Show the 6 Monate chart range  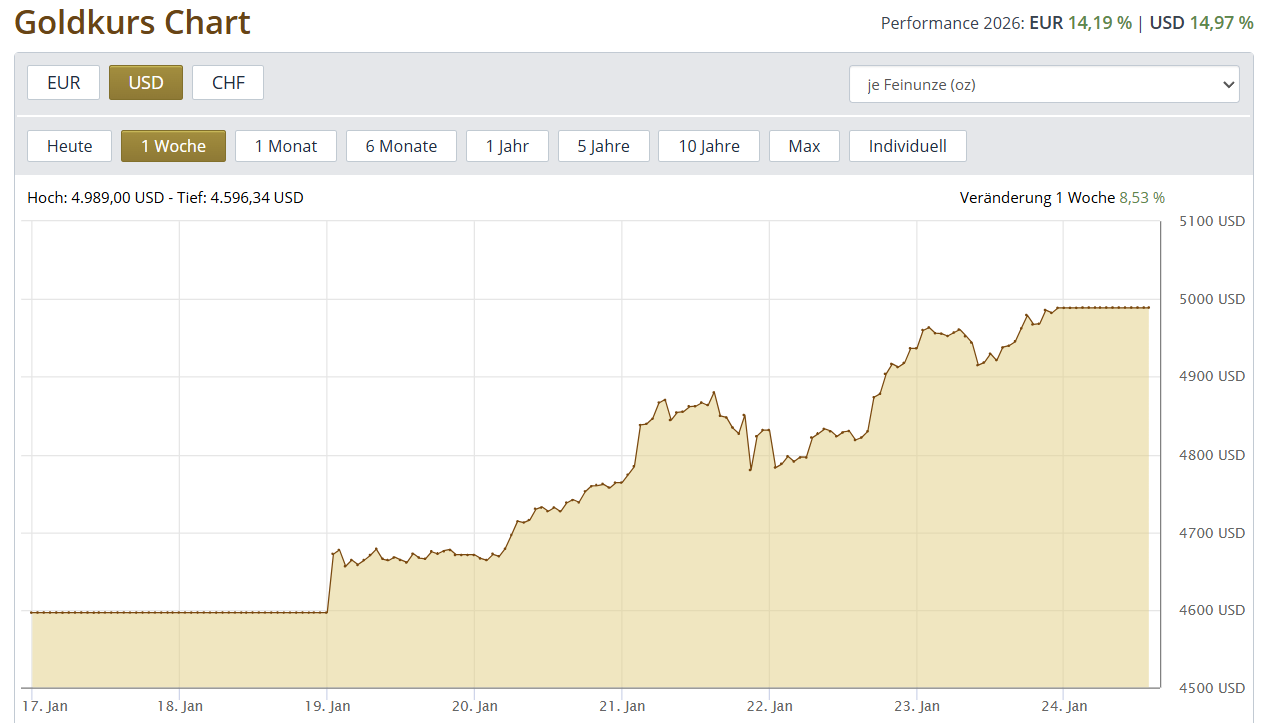tap(401, 146)
